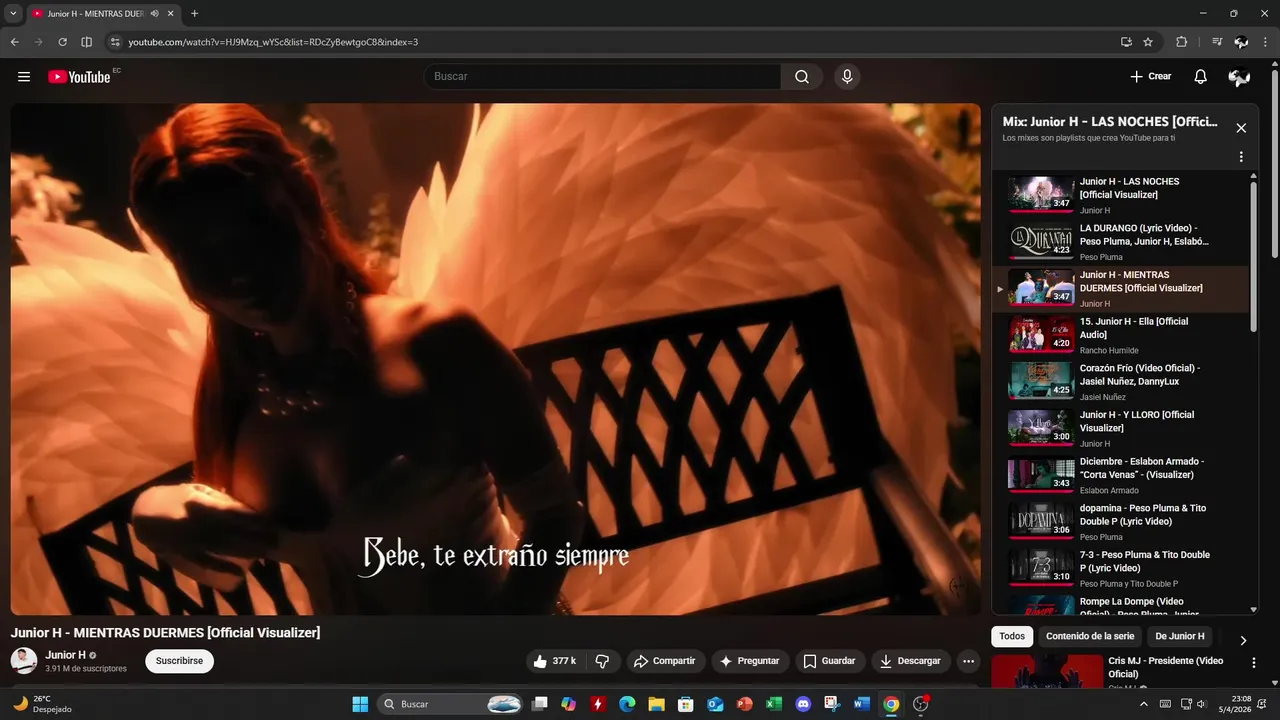Viewport: 1280px width, 720px height.
Task: Play Junior H - Y LLORO from playlist
Action: pos(1121,428)
